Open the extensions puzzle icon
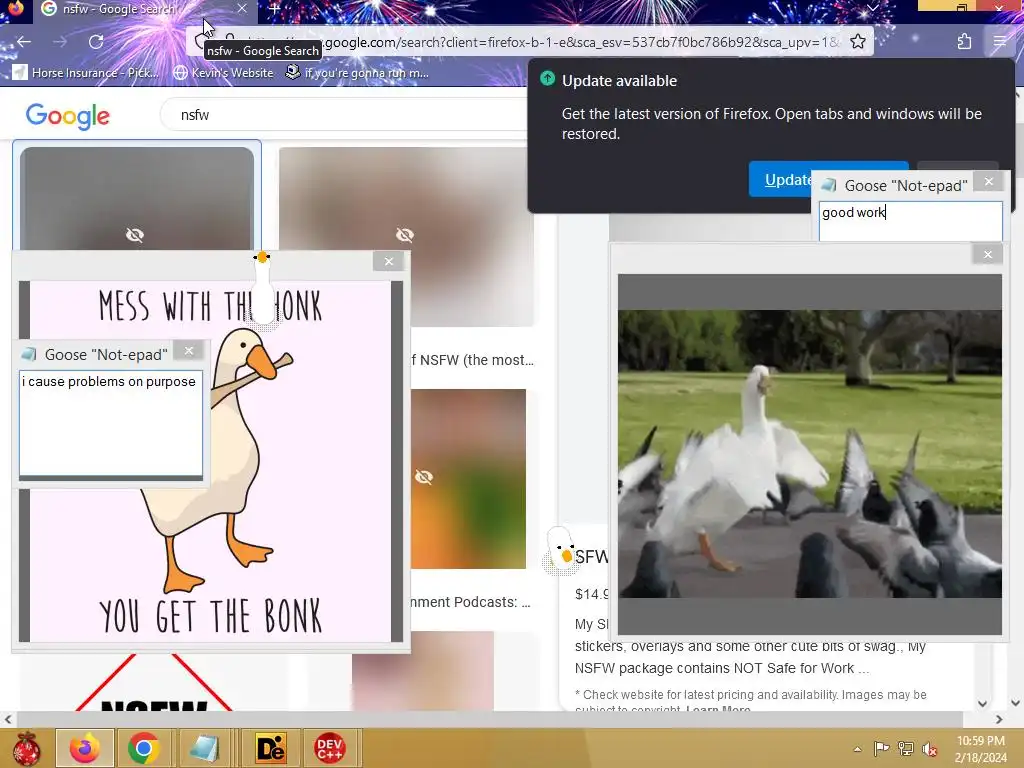Image resolution: width=1024 pixels, height=768 pixels. [964, 42]
